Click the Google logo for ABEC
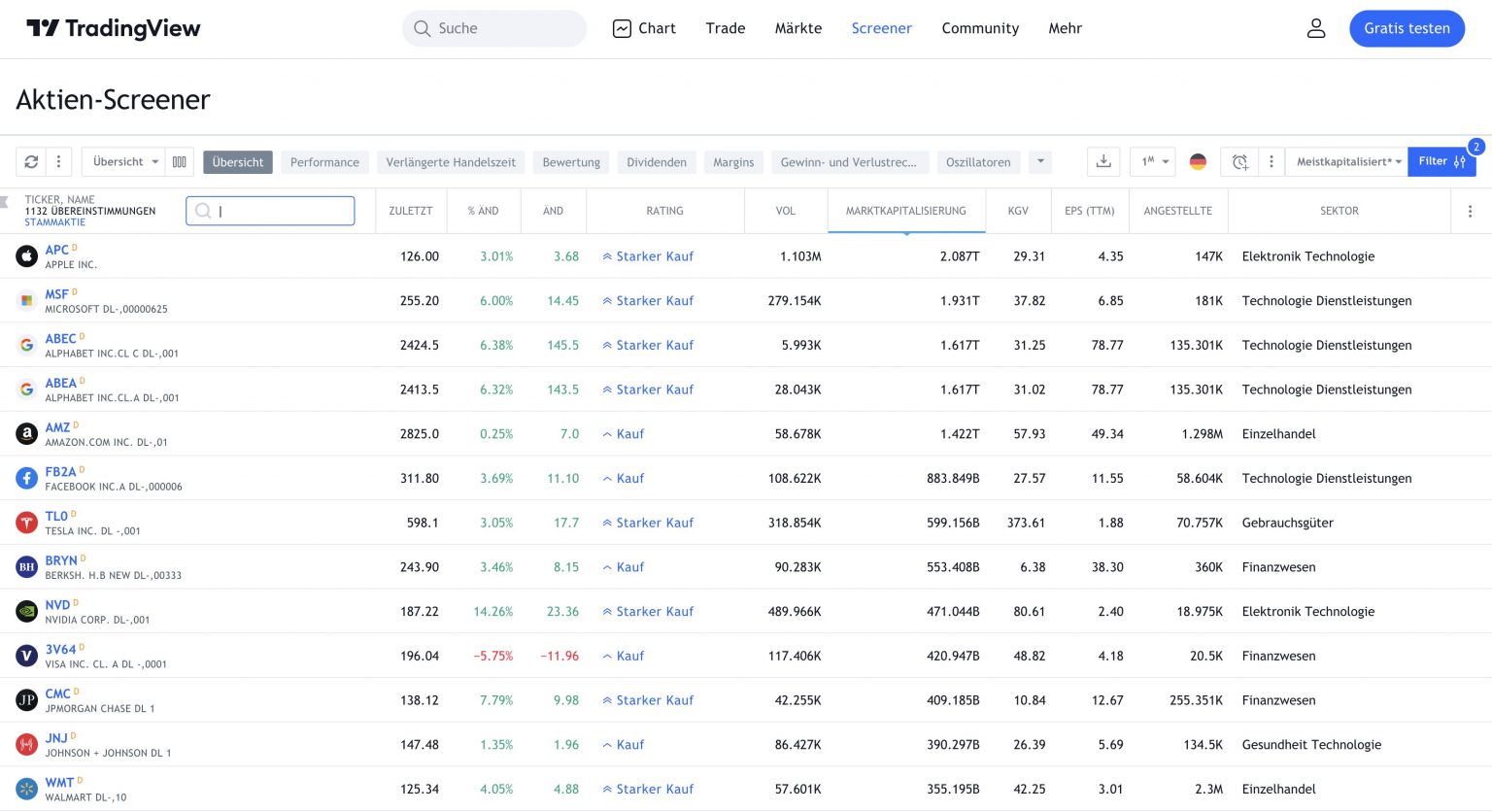The height and width of the screenshot is (812, 1492). (x=27, y=345)
